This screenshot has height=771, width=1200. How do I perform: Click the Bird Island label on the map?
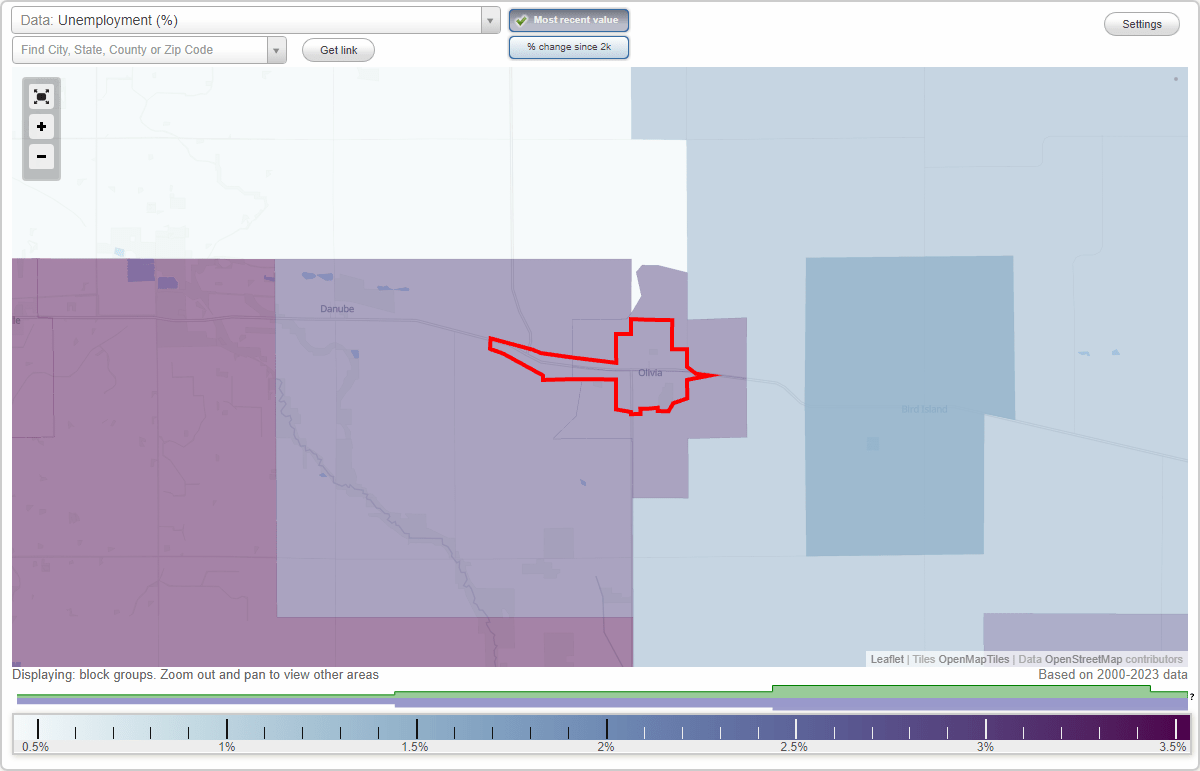click(x=924, y=409)
